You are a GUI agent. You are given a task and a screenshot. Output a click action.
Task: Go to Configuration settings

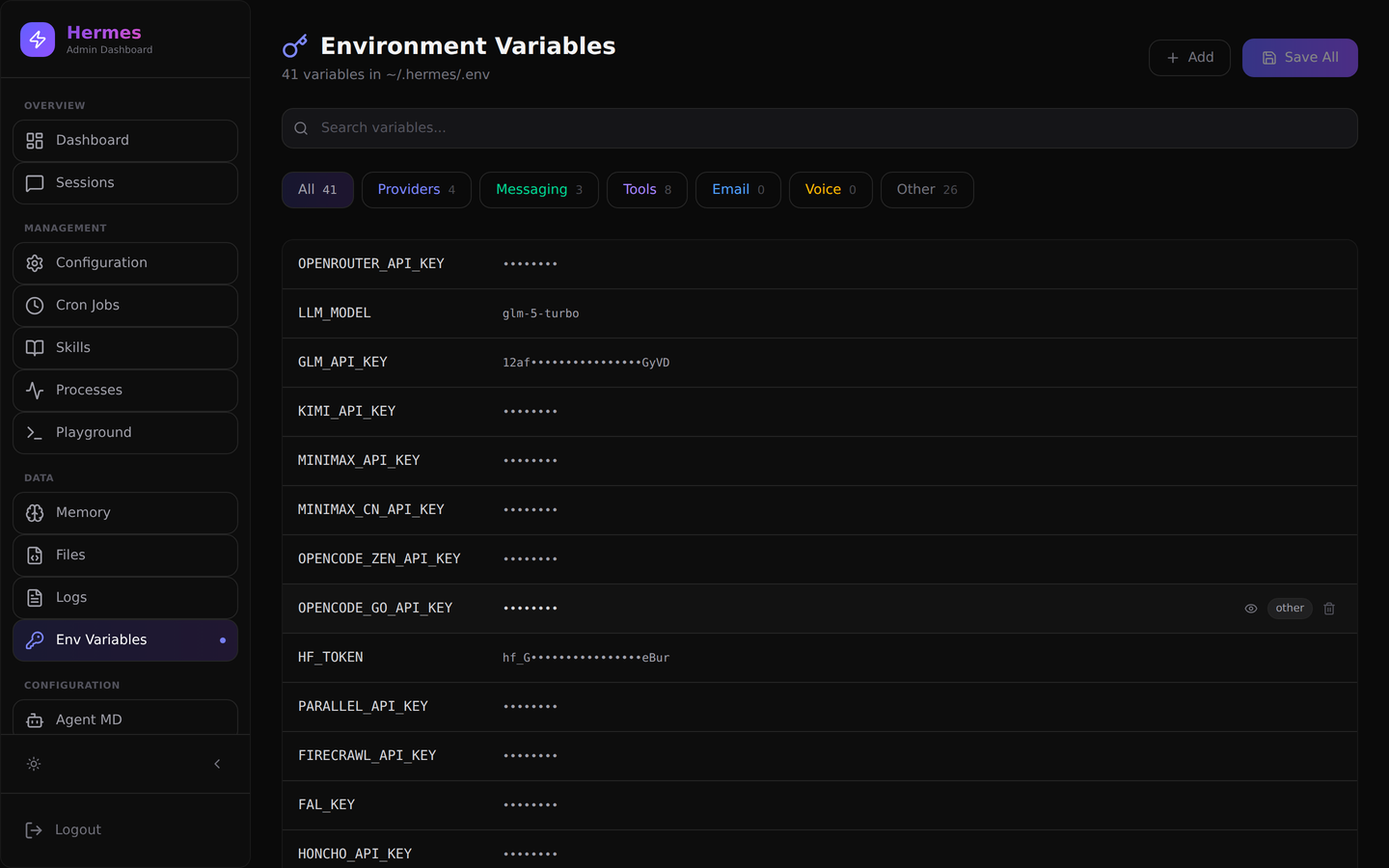(x=125, y=263)
